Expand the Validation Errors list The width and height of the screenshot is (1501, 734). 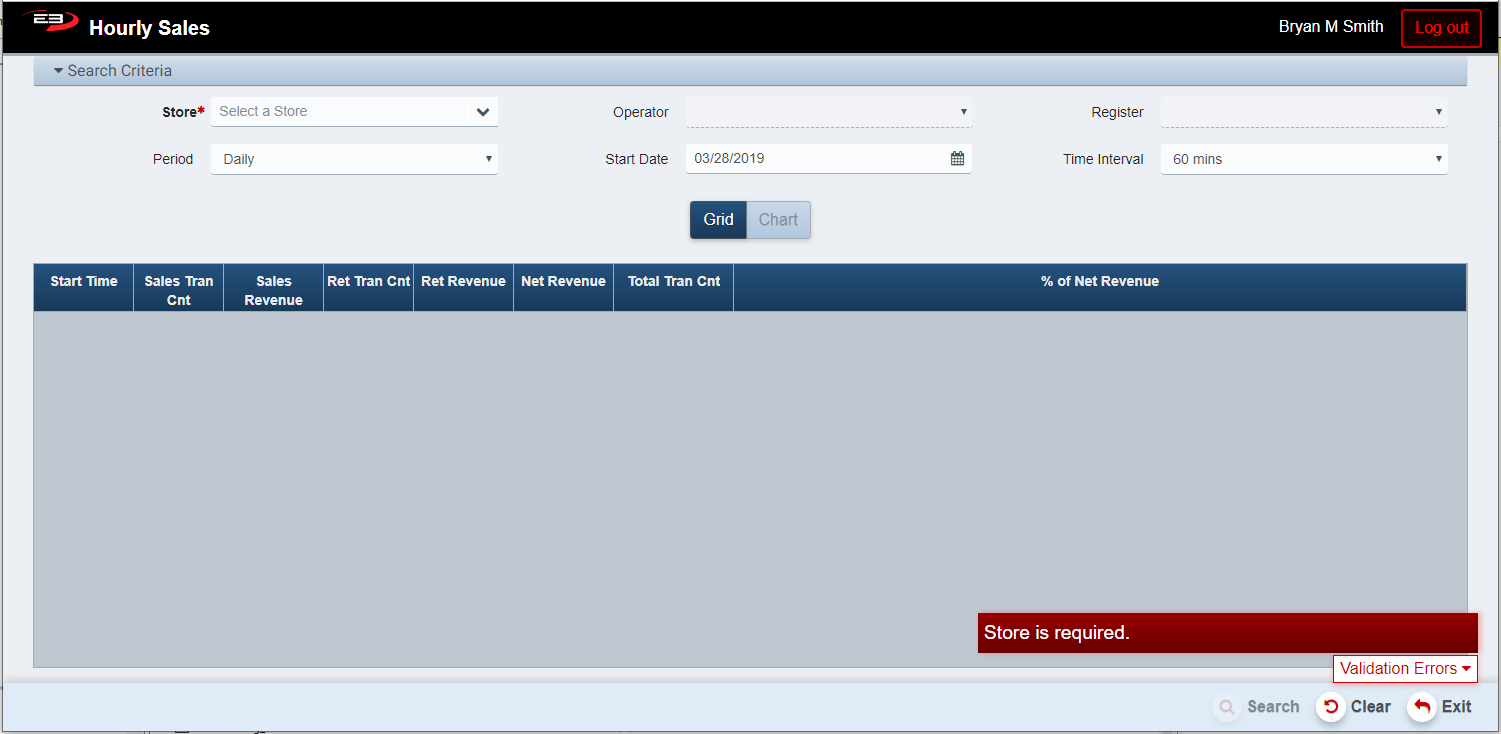point(1404,669)
